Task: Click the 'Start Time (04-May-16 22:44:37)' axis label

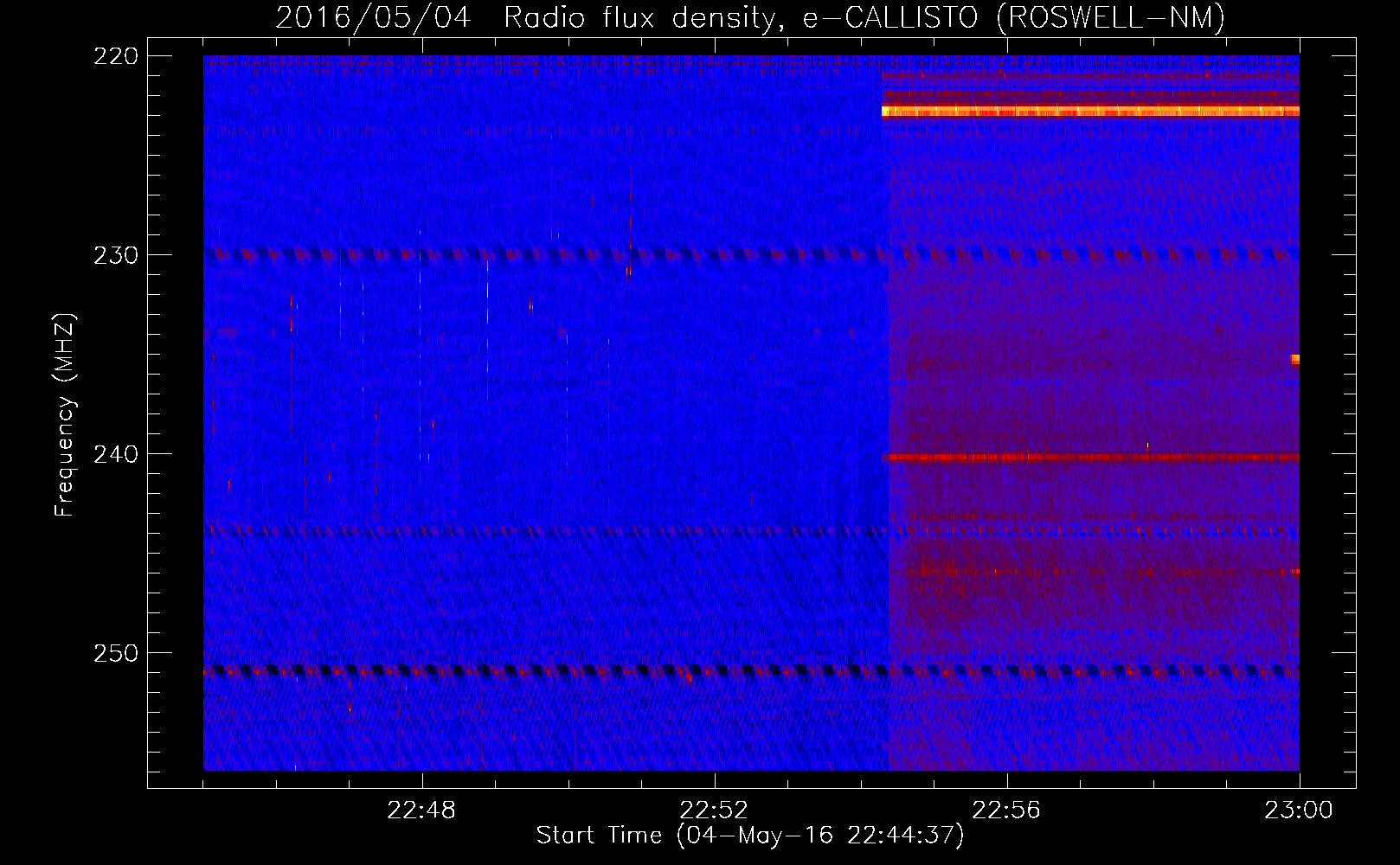Action: click(750, 836)
